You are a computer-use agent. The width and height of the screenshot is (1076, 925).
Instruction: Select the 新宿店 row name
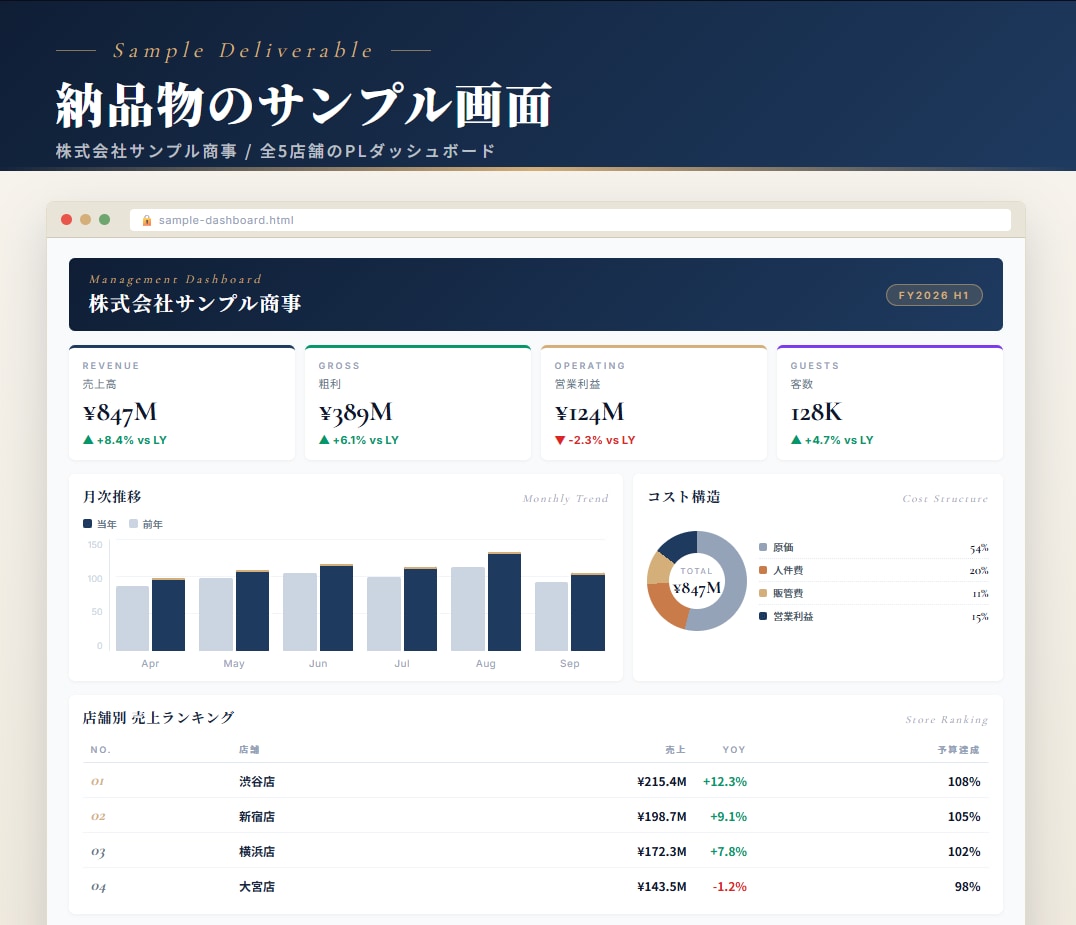point(257,816)
